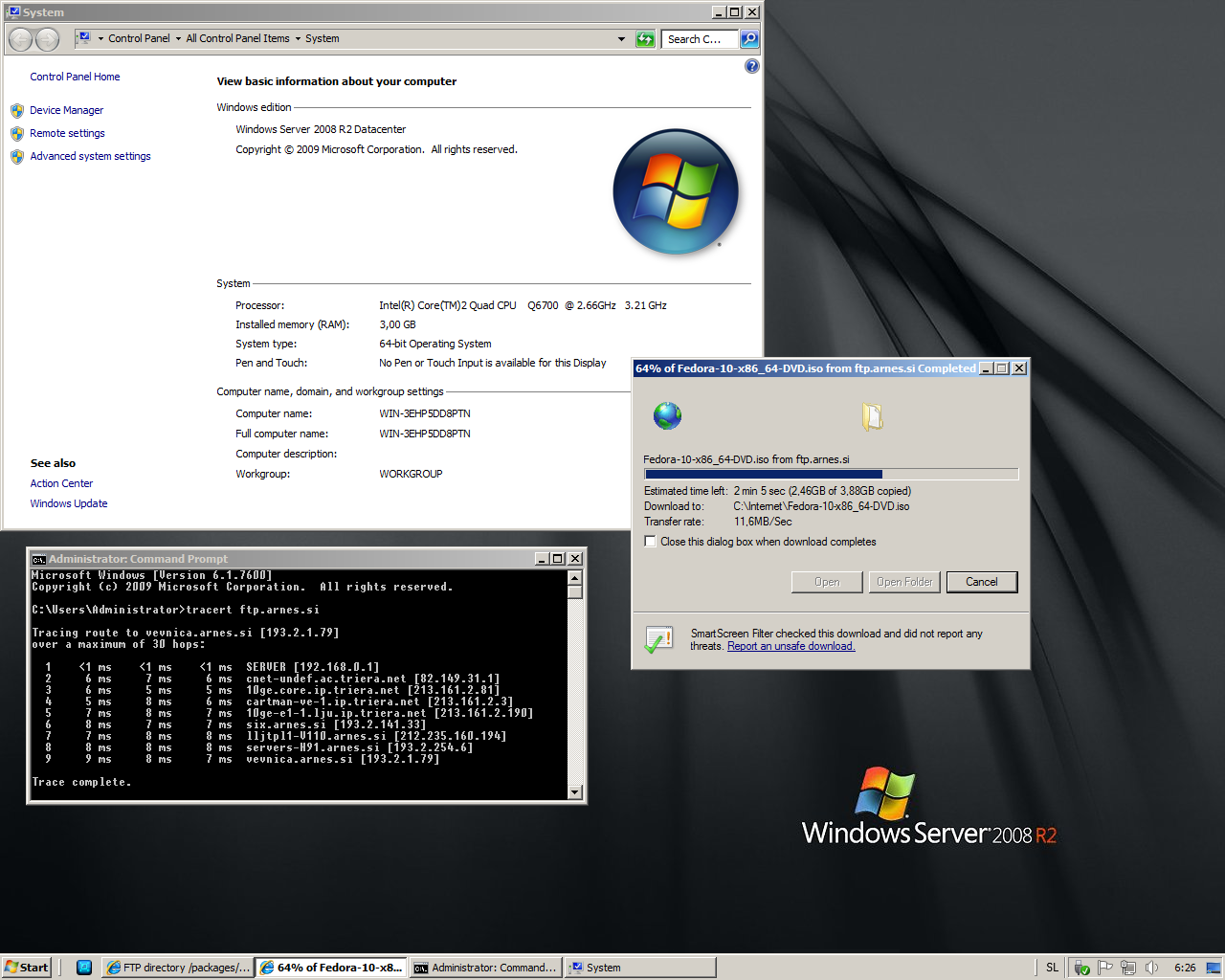Click the Action Center flag tray icon
Image resolution: width=1225 pixels, height=980 pixels.
click(1105, 968)
